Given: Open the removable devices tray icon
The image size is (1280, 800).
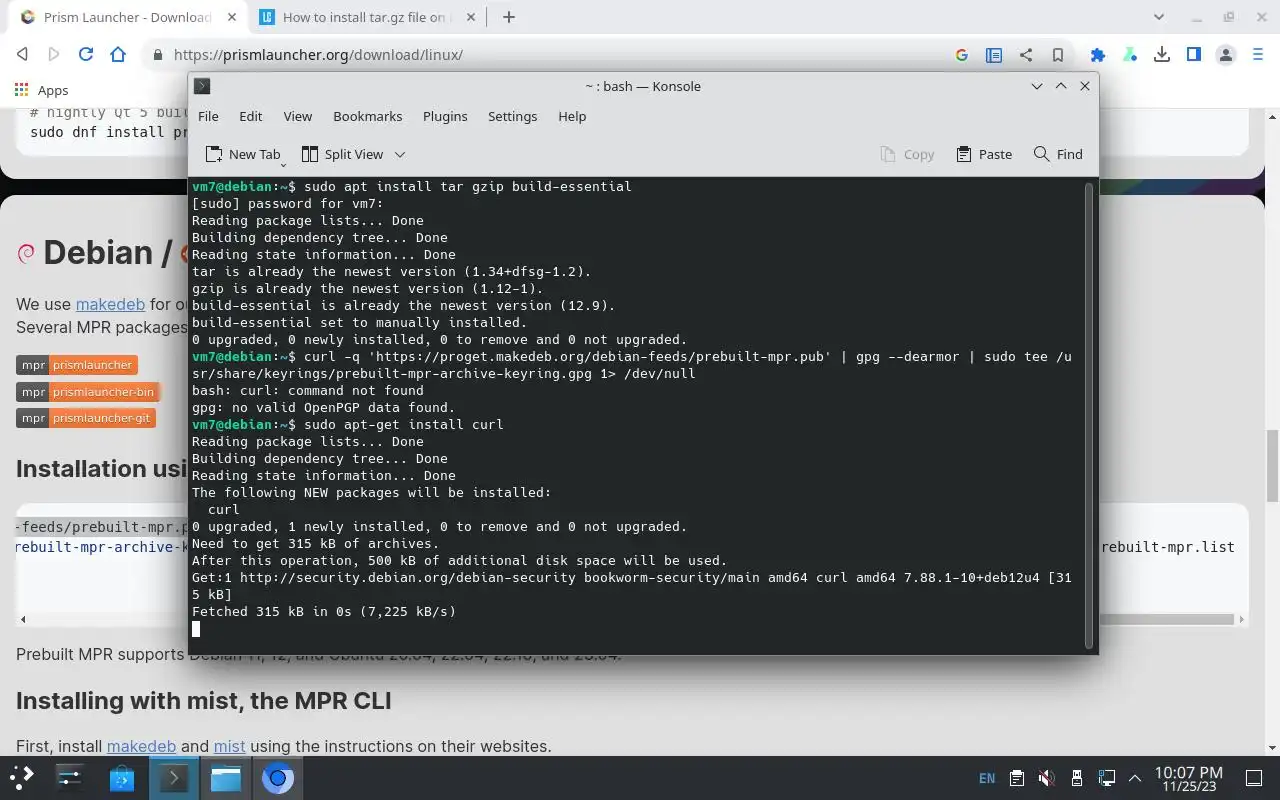Looking at the screenshot, I should (x=1076, y=778).
